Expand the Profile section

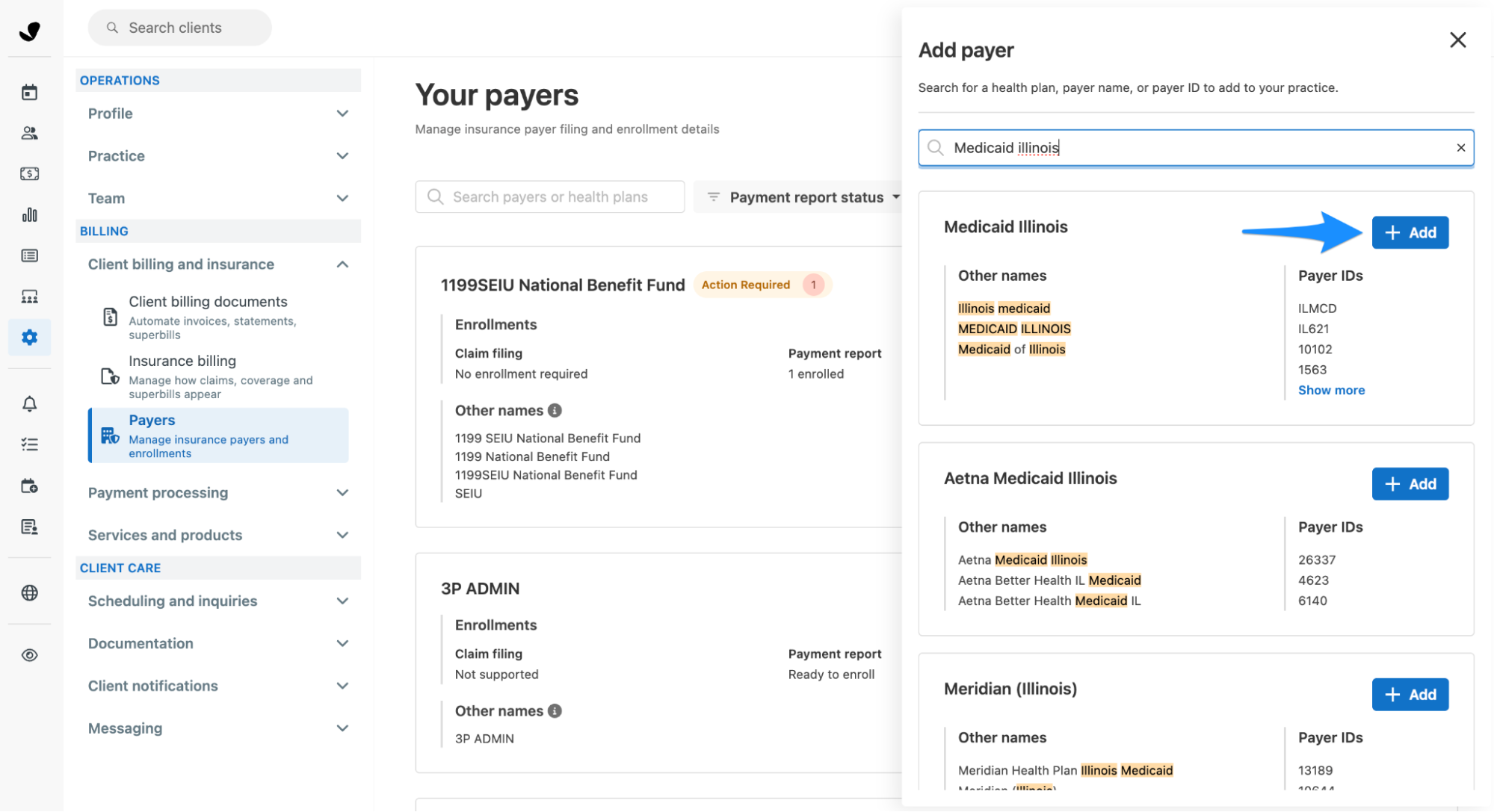pyautogui.click(x=218, y=114)
